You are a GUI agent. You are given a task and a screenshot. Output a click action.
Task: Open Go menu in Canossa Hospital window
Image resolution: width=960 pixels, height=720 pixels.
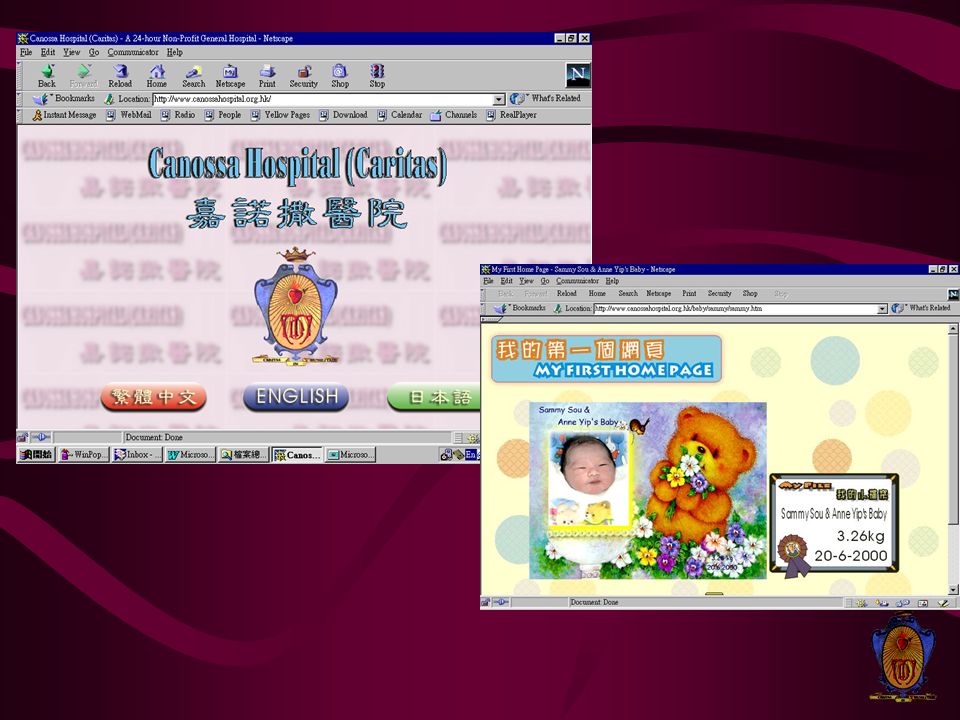(x=94, y=52)
